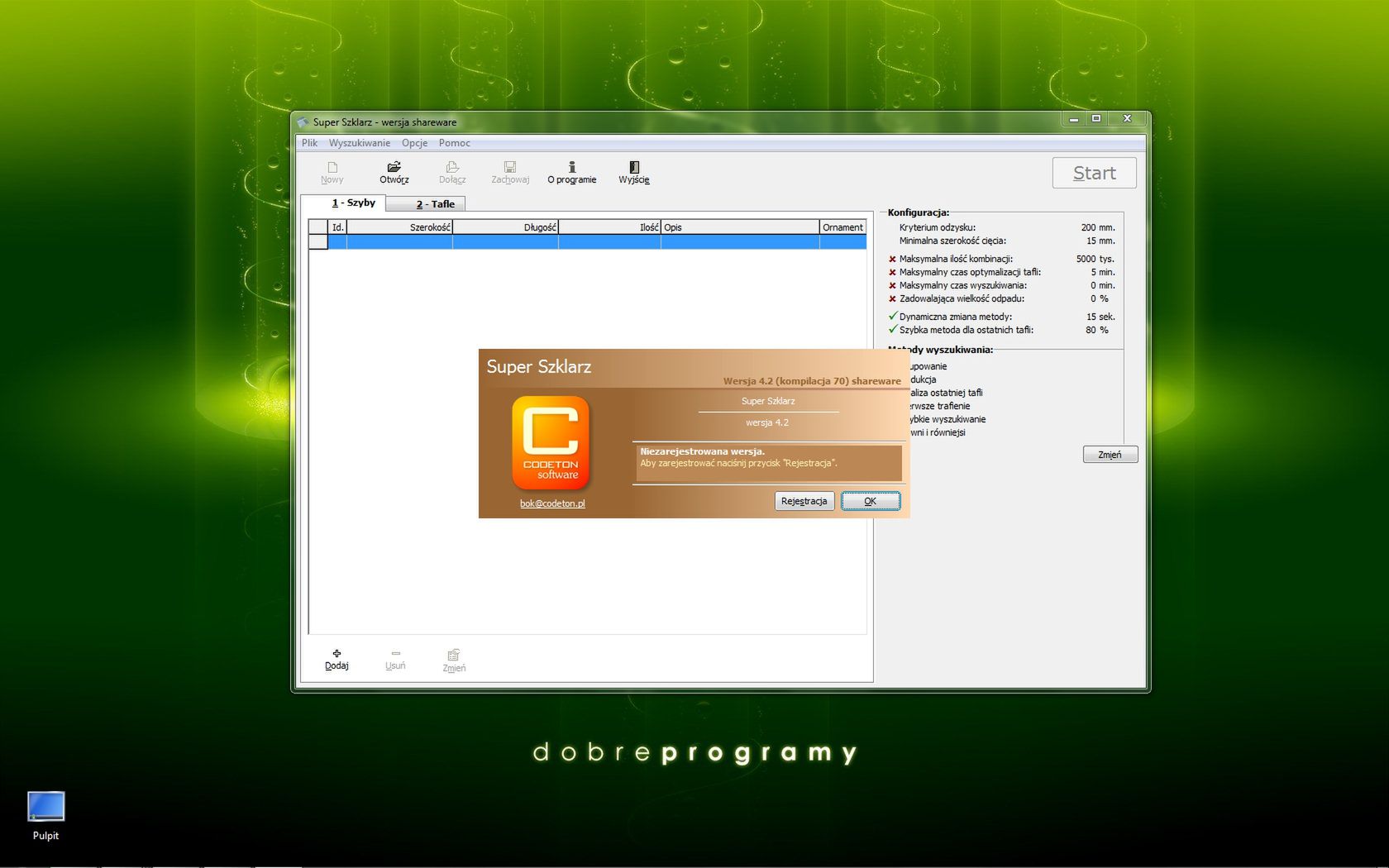
Task: Open the Pomoc menu
Action: (454, 143)
